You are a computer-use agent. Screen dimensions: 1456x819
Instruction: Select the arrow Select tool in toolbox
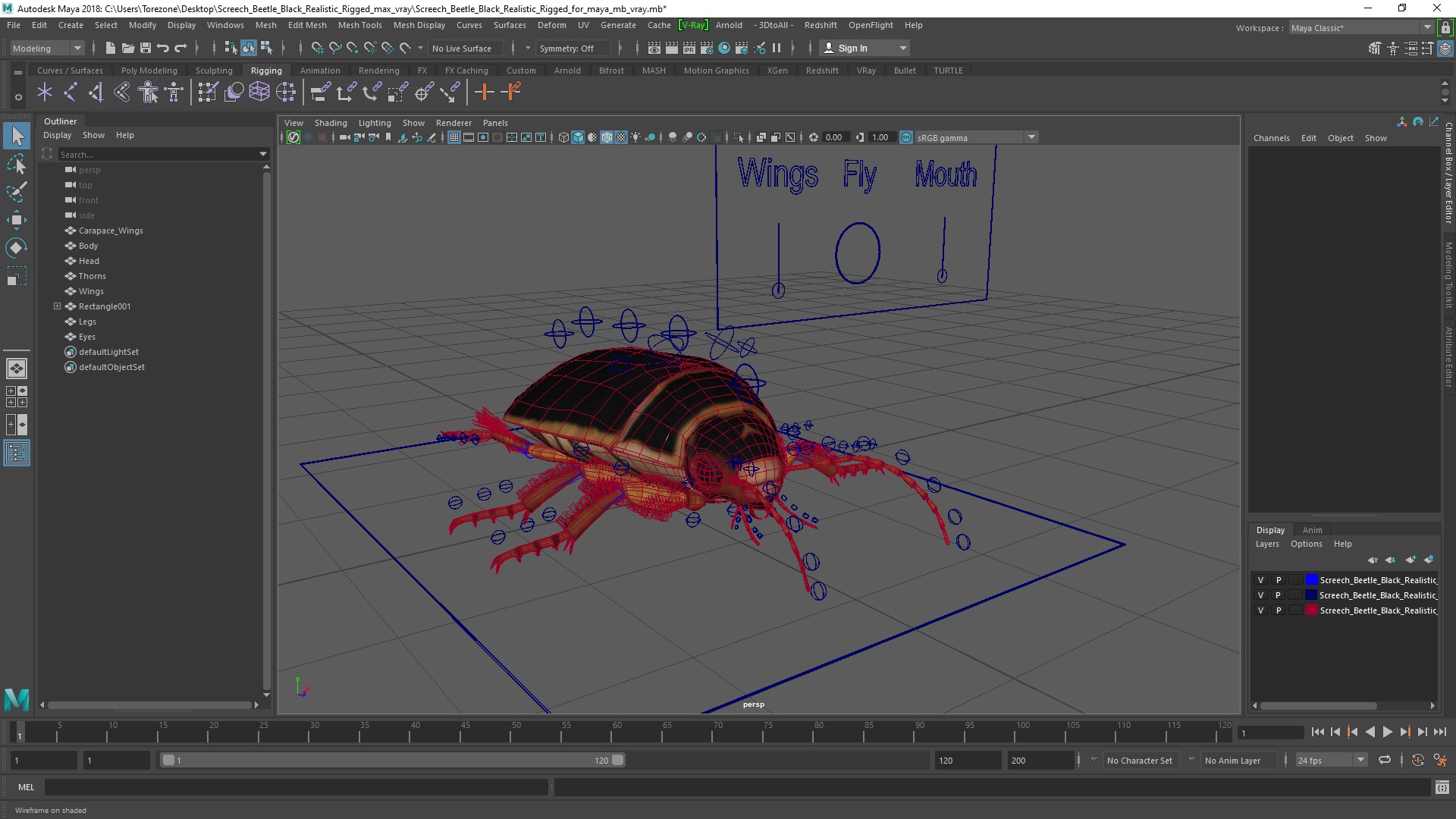pyautogui.click(x=17, y=136)
